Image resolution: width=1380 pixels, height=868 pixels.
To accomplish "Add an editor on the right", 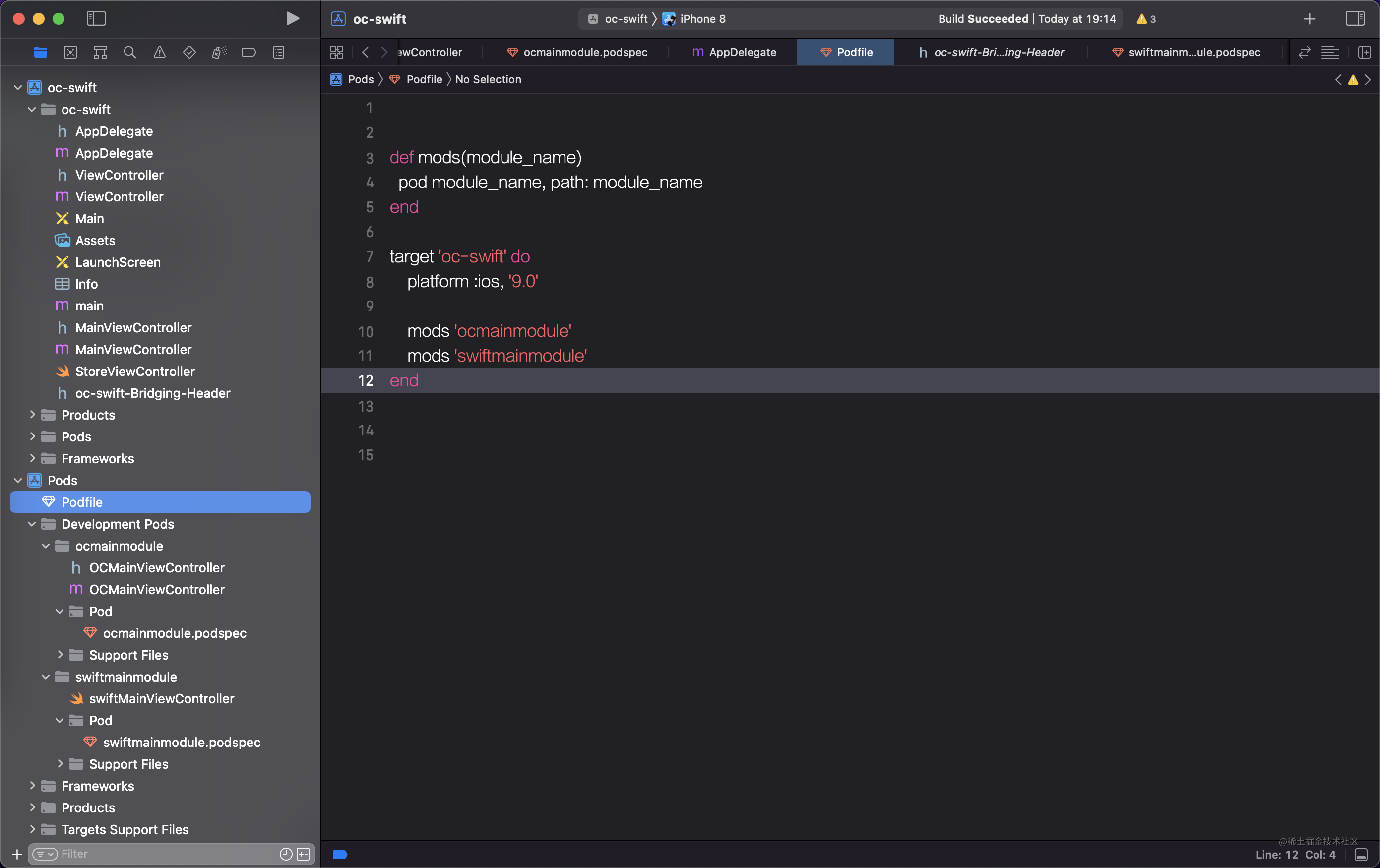I will click(1365, 52).
